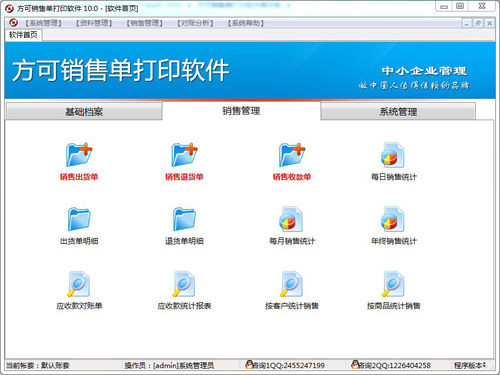The width and height of the screenshot is (500, 375).
Task: Switch to the 销售管理 panel tab
Action: tap(241, 111)
